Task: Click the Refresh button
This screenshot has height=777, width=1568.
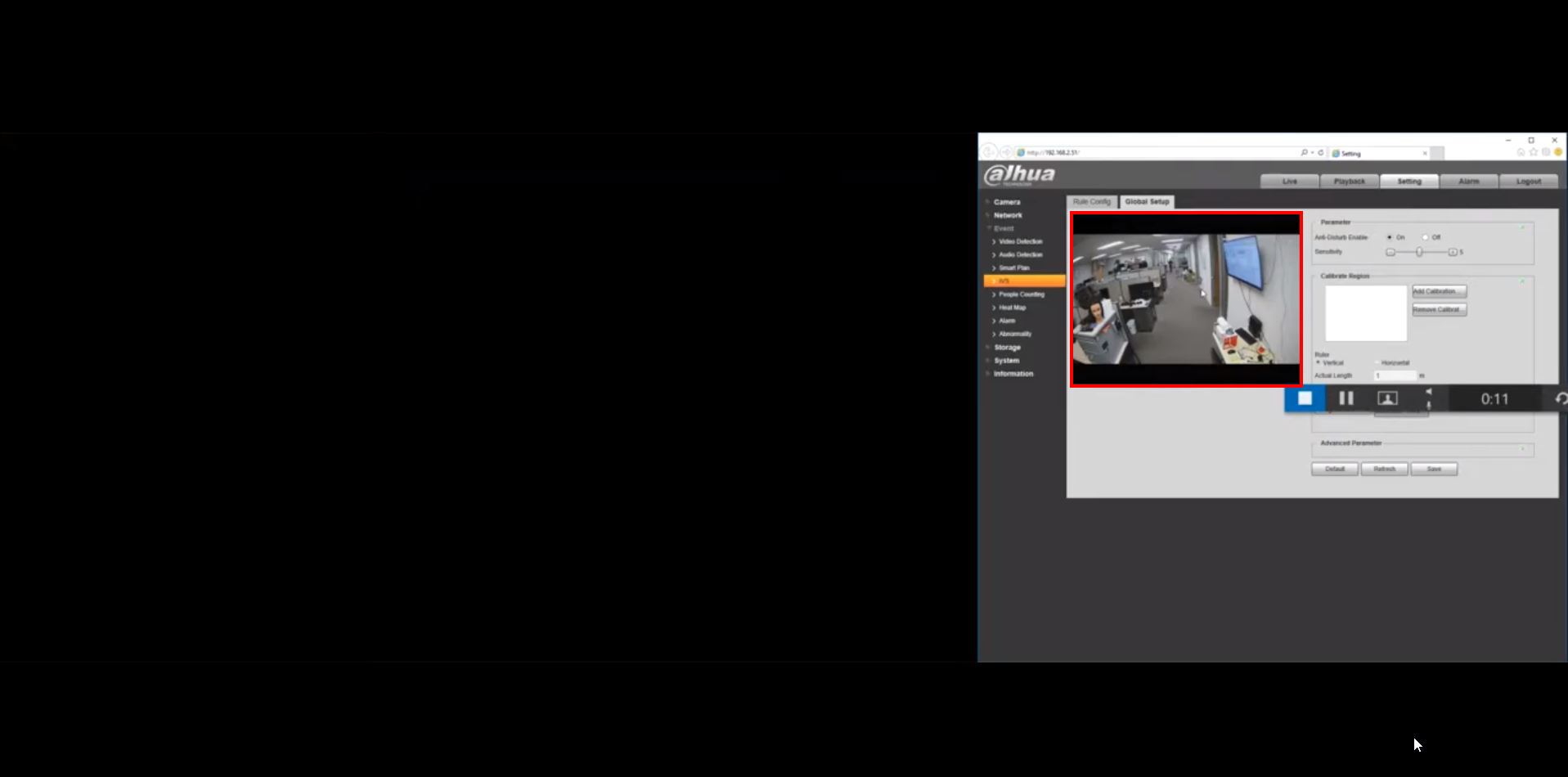Action: pyautogui.click(x=1384, y=469)
